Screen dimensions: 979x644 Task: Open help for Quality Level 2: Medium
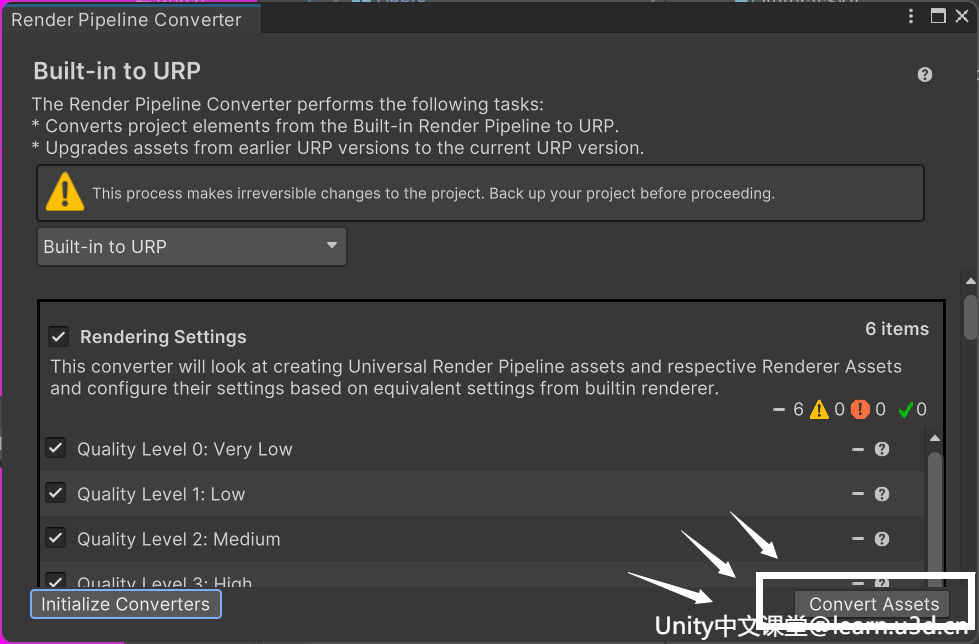[882, 539]
